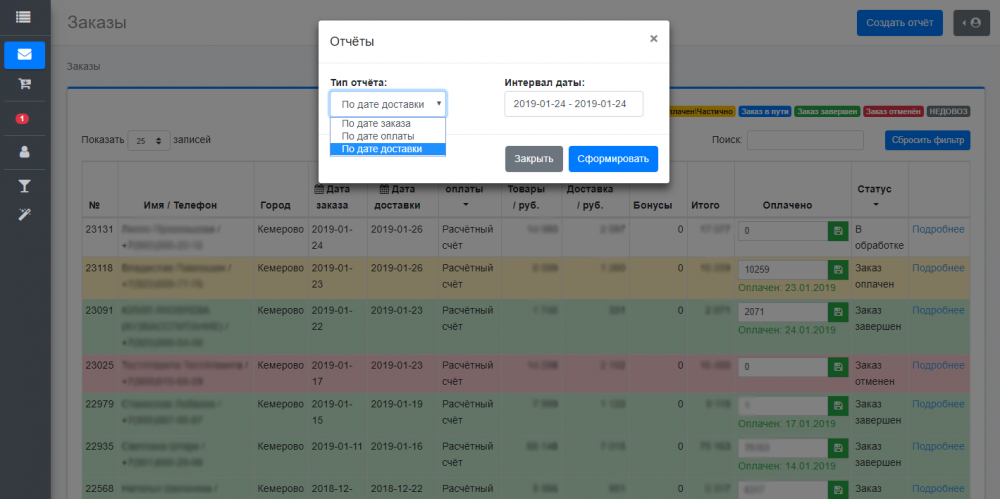The height and width of the screenshot is (499, 1000).
Task: Open Подробнее link for order 22979
Action: (938, 404)
